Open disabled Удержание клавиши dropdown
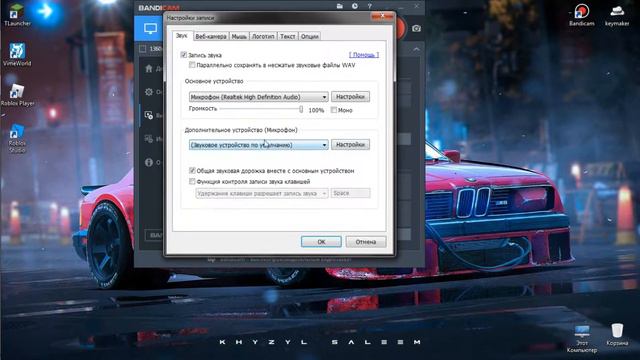640x360 pixels. [x=262, y=193]
